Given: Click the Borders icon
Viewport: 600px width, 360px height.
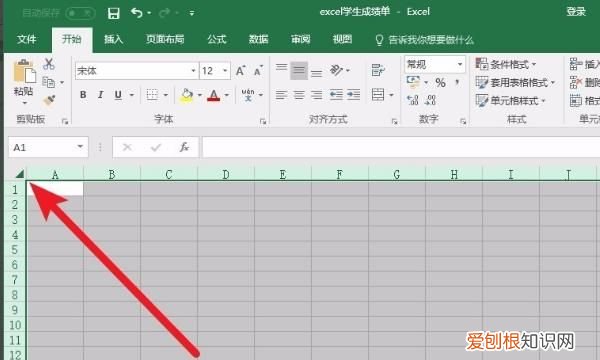Looking at the screenshot, I should point(152,94).
